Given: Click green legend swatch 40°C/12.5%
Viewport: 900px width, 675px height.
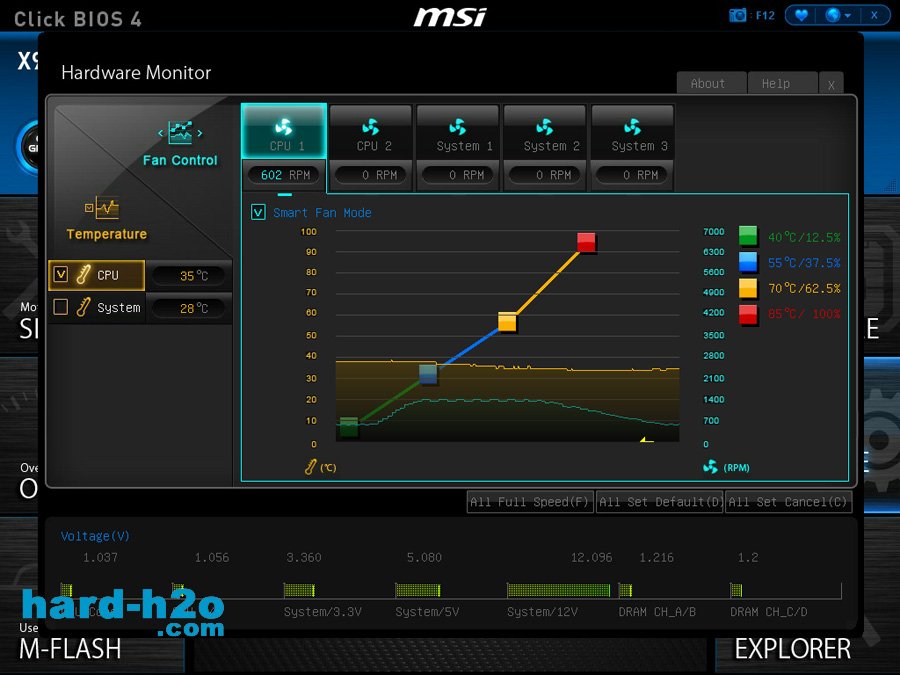Looking at the screenshot, I should click(748, 236).
